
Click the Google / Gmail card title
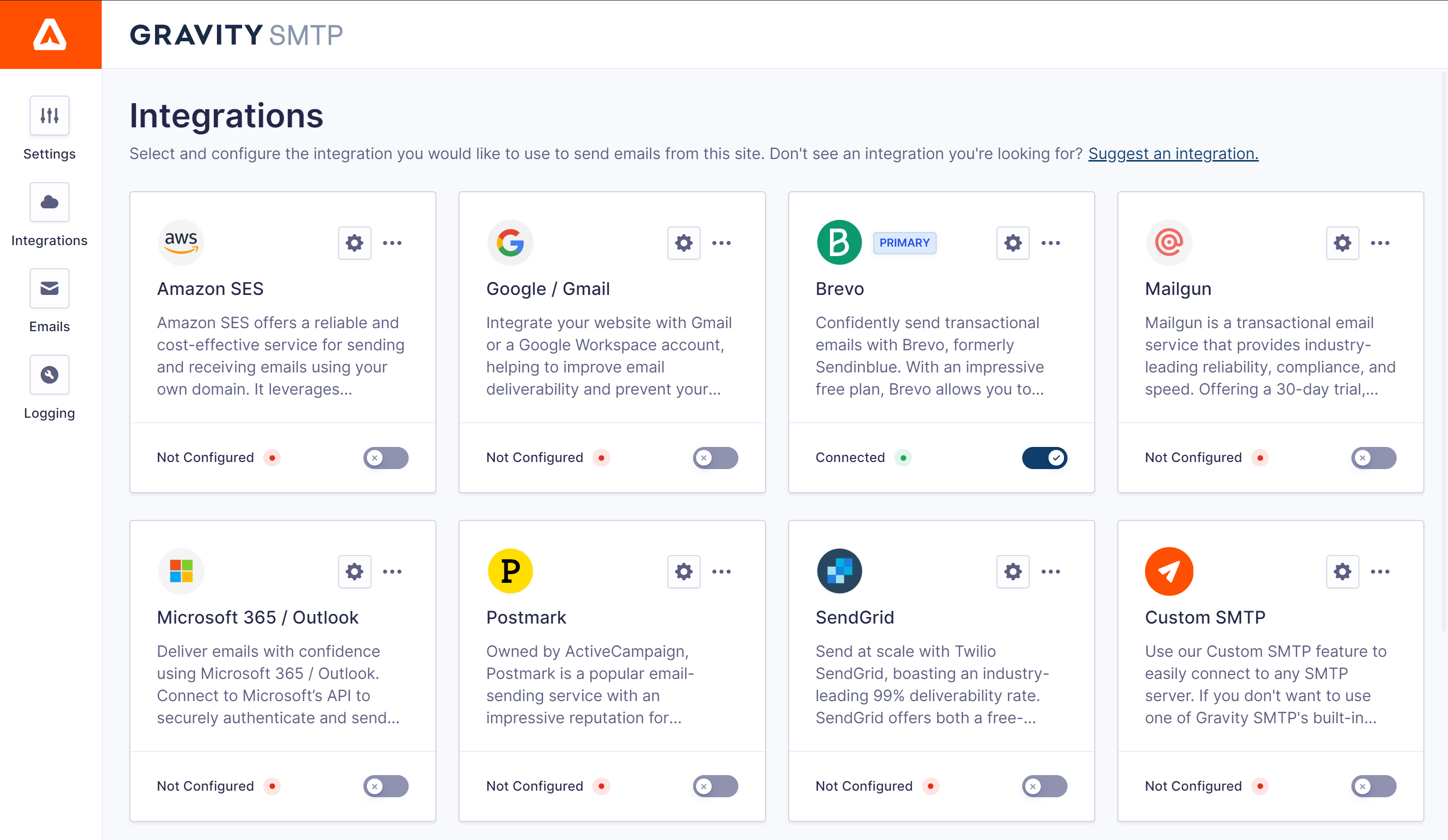[548, 288]
